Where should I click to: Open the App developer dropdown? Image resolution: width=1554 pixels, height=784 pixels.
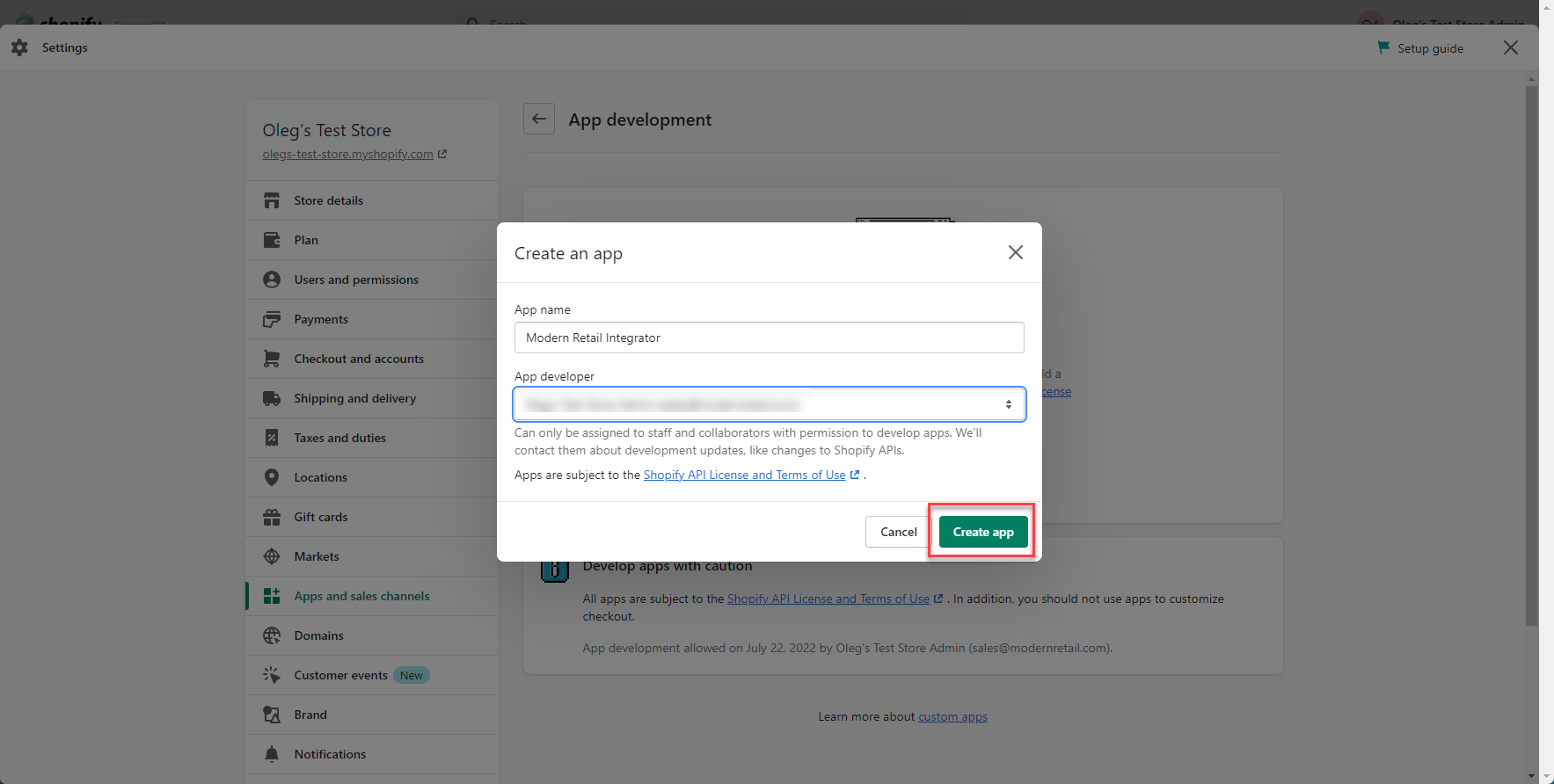[x=770, y=404]
